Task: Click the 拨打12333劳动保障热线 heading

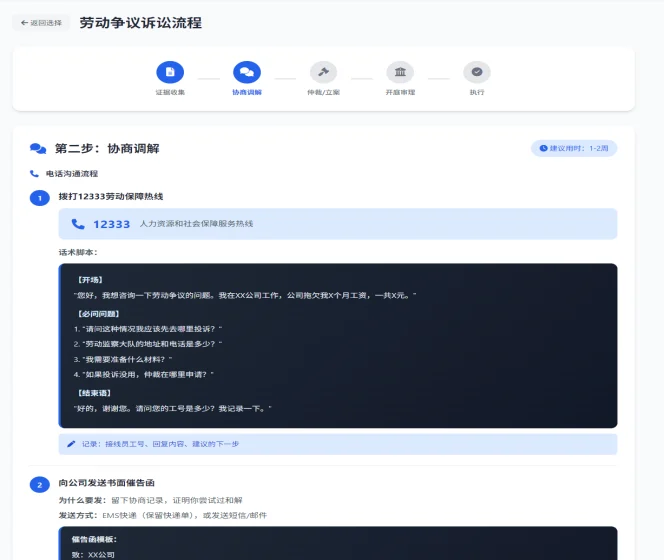Action: click(111, 197)
